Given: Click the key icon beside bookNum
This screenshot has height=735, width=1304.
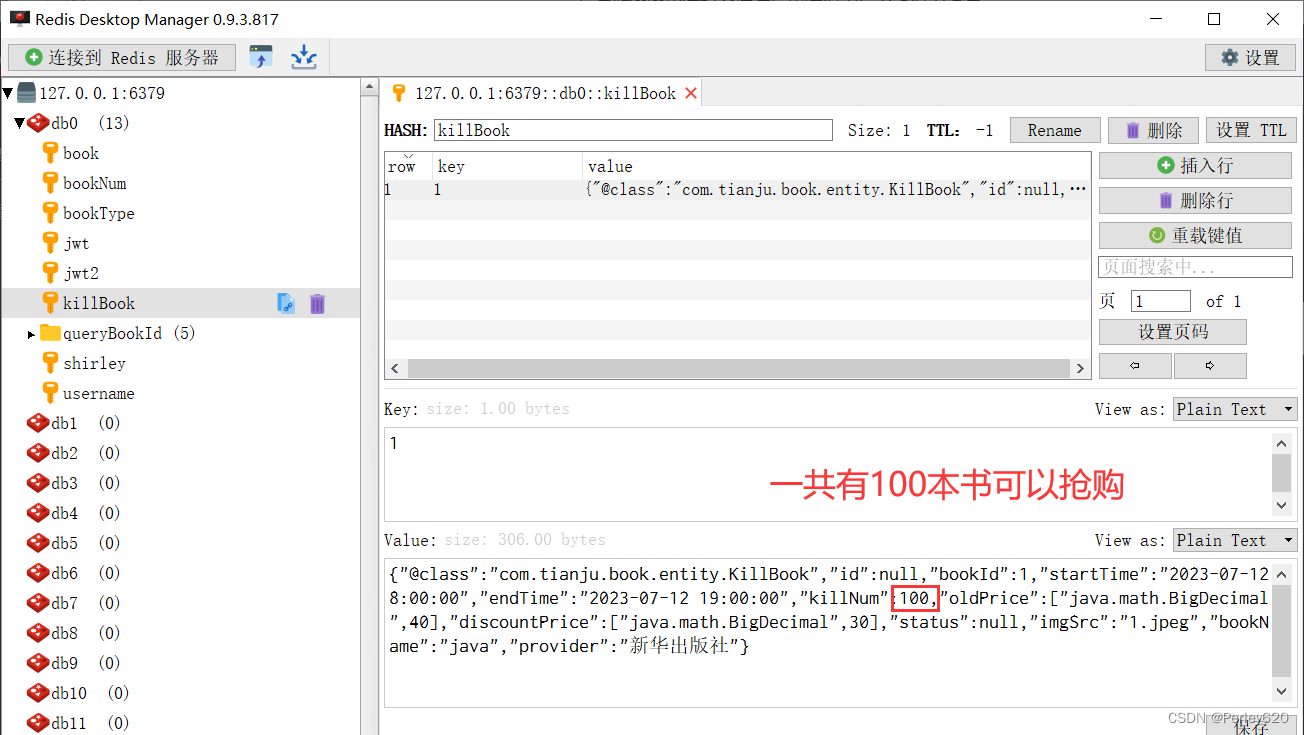Looking at the screenshot, I should pos(51,183).
